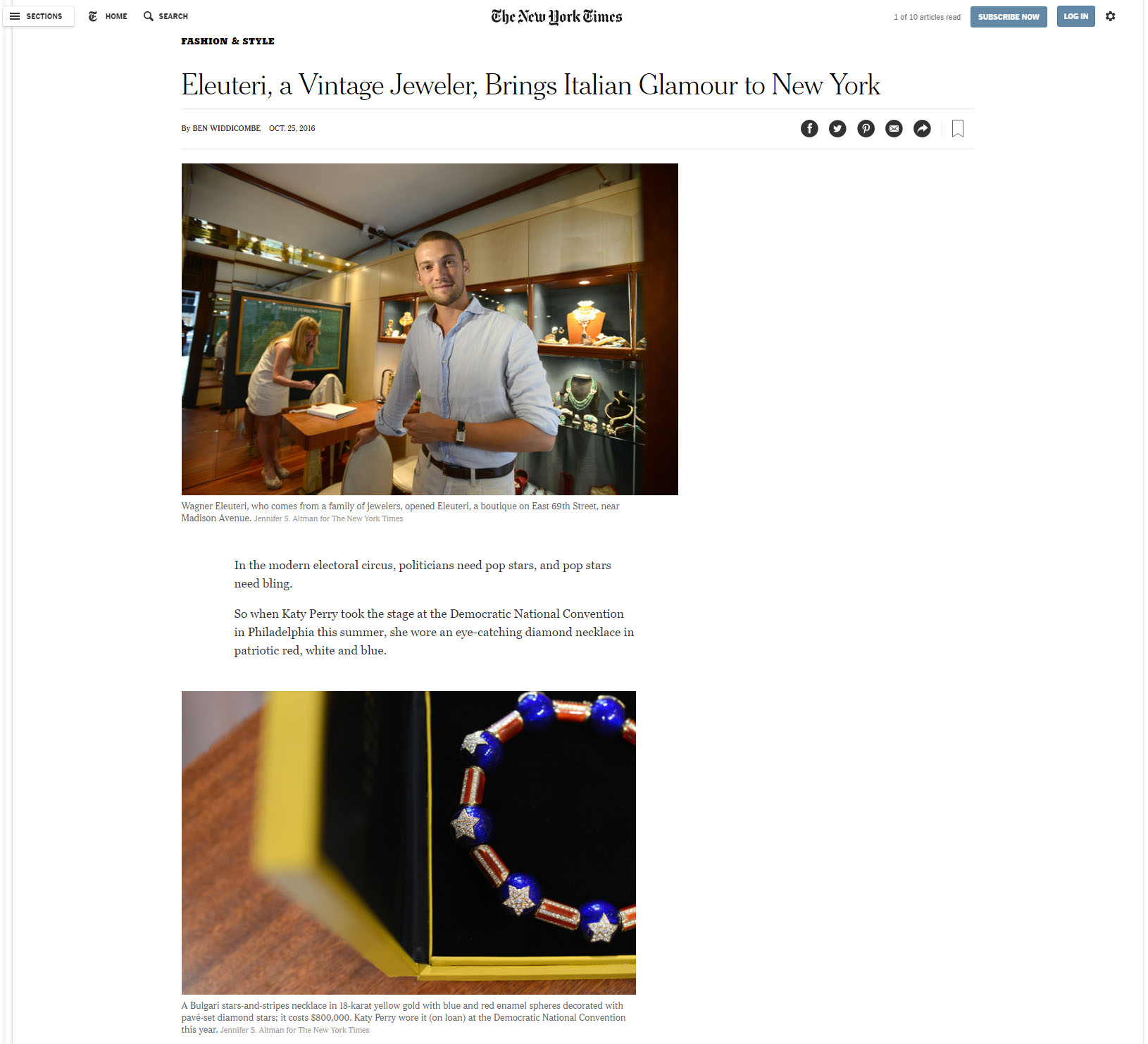
Task: Open photo of Wagner Eleuteri in boutique
Action: [430, 329]
